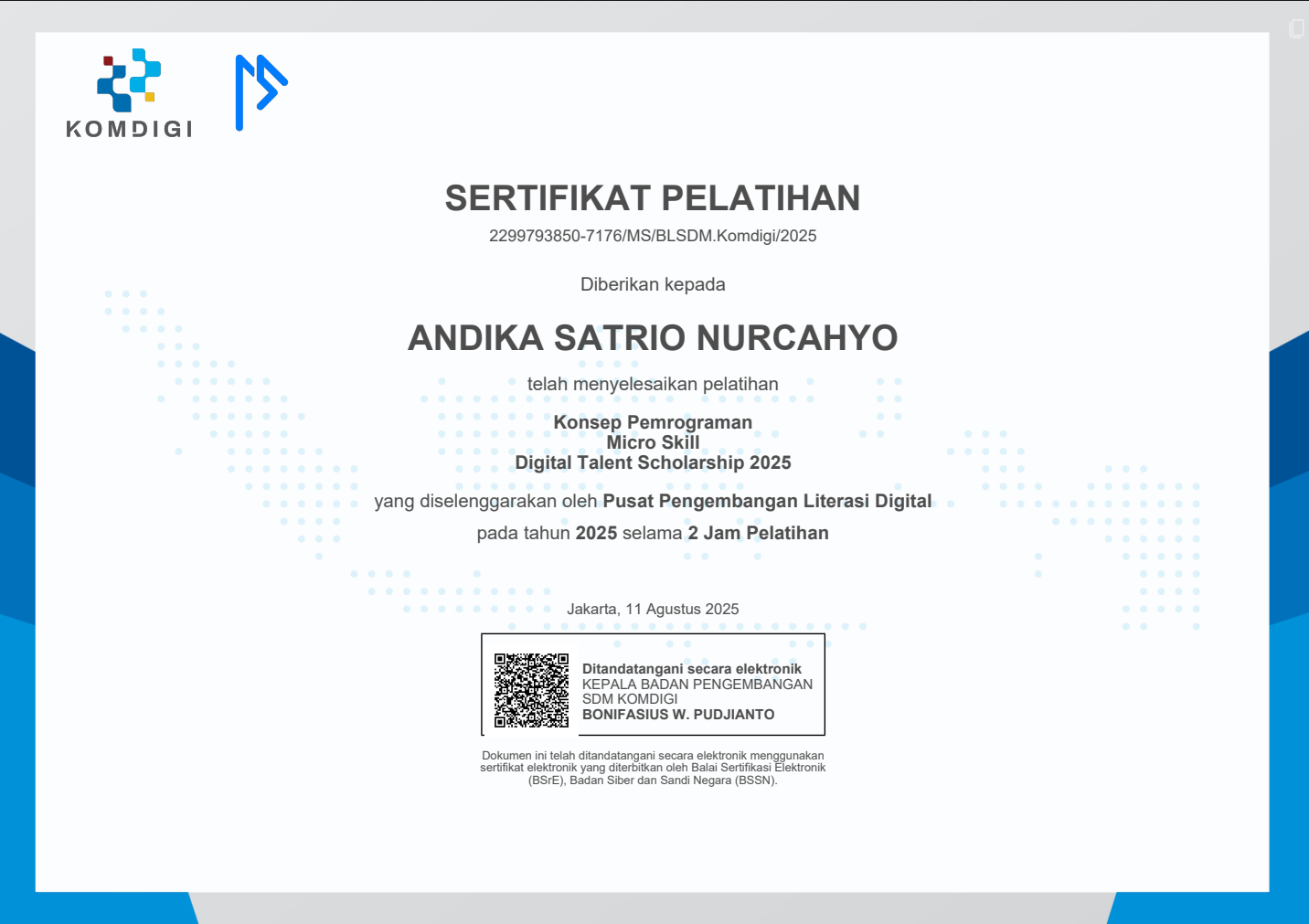Click the blue arrow-shaped logo beside KOMDIGI
The width and height of the screenshot is (1309, 924).
point(260,91)
